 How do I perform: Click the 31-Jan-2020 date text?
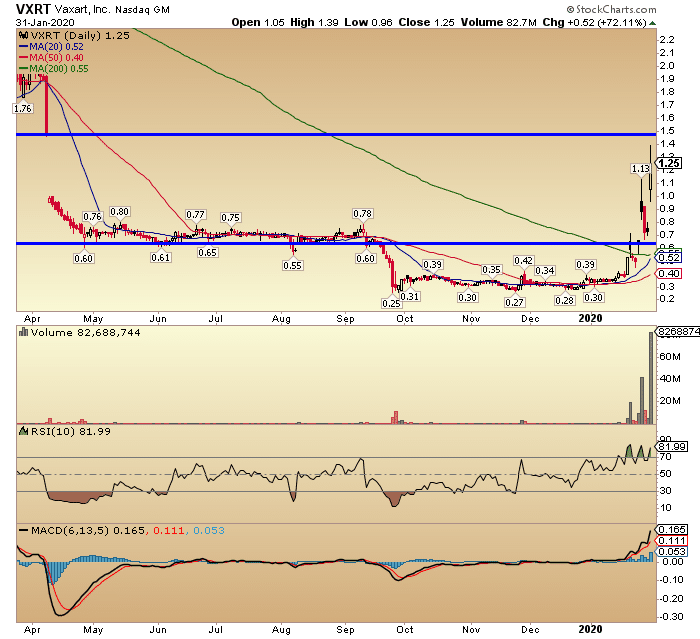click(x=45, y=23)
